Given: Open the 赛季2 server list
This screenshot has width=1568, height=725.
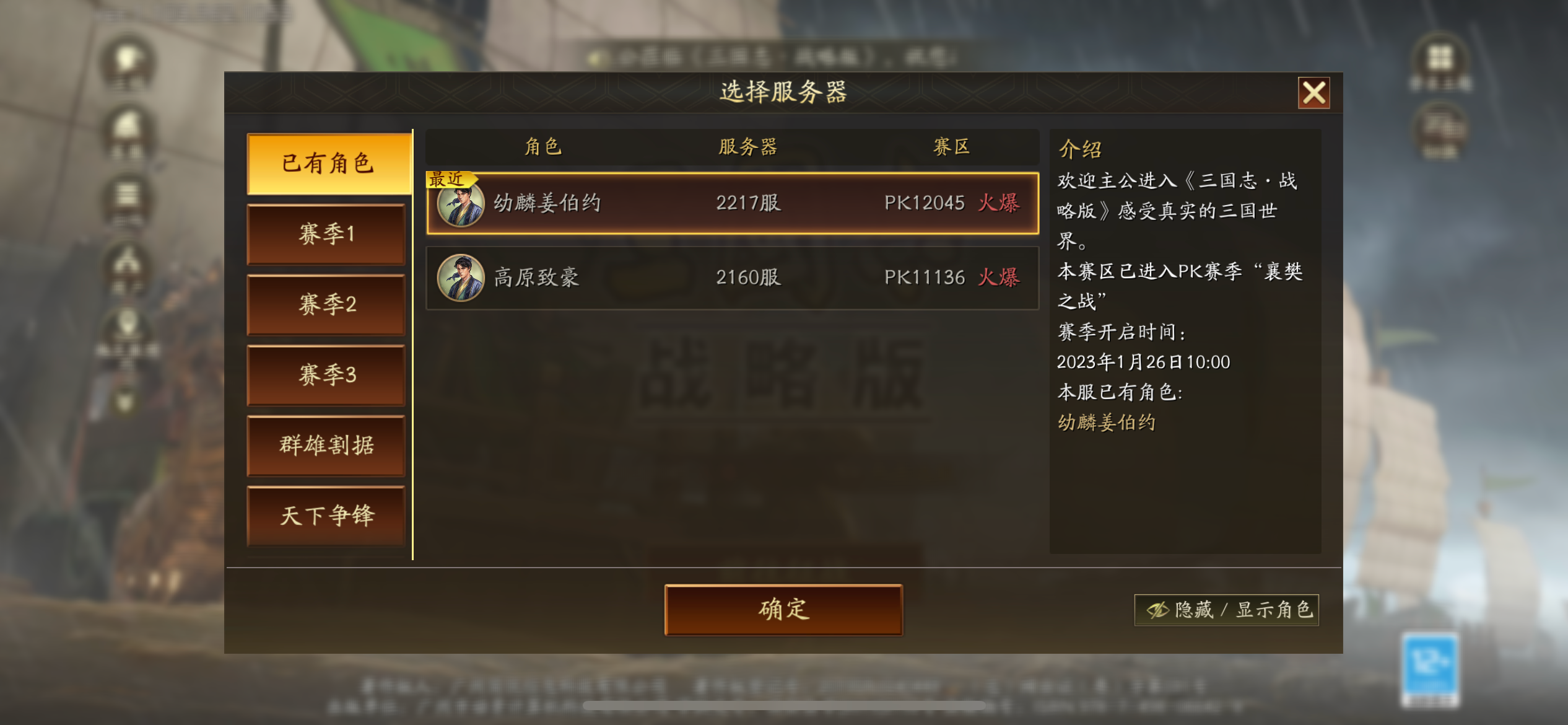Looking at the screenshot, I should click(x=326, y=304).
